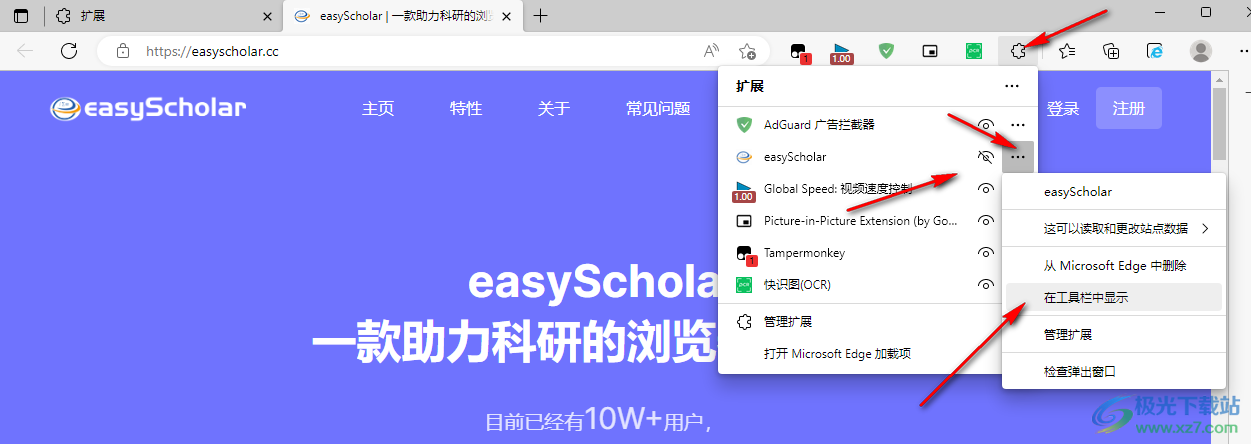Click the Tampermonkey toolbar icon

point(798,51)
